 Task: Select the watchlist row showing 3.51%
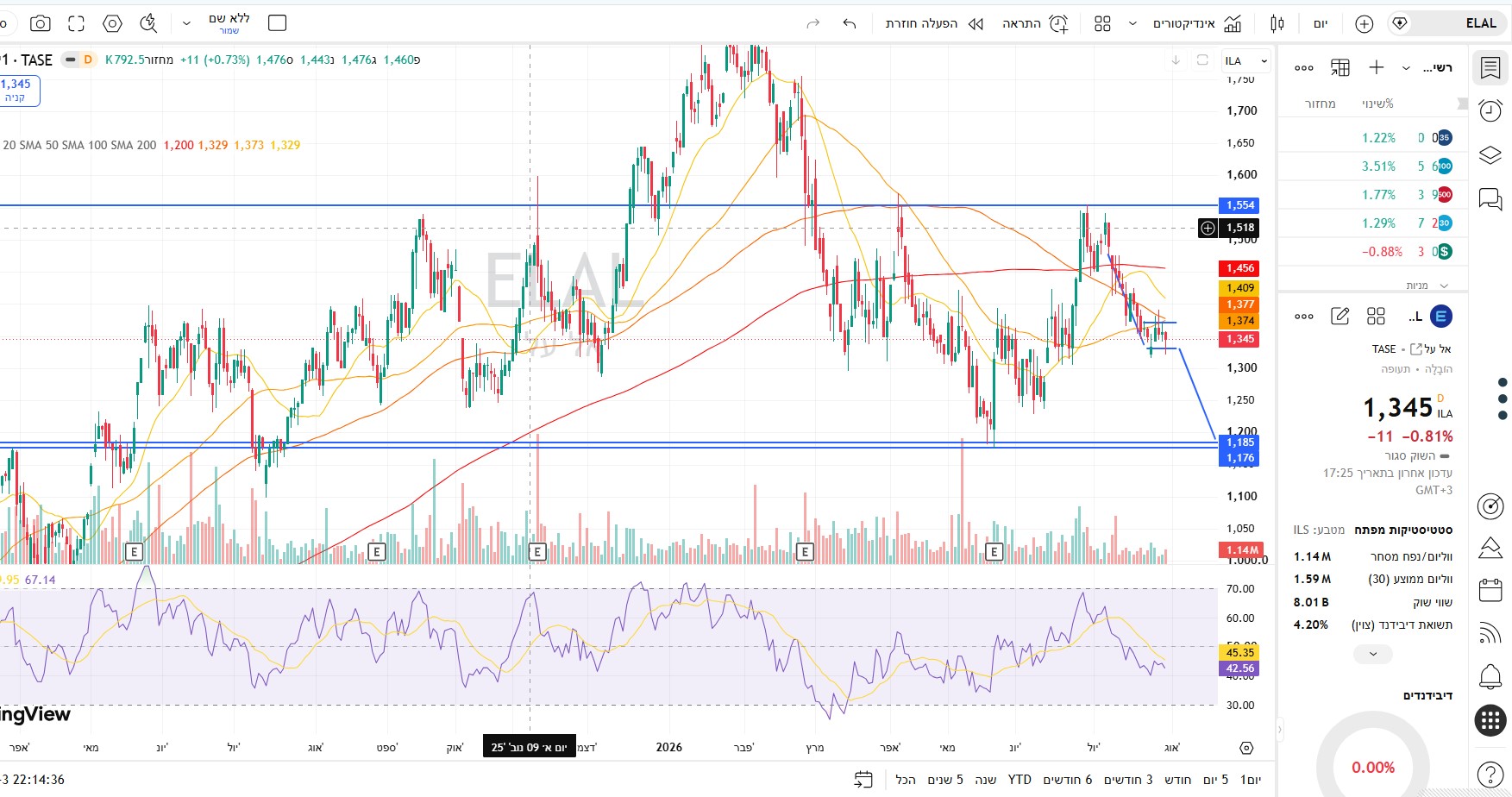1372,166
